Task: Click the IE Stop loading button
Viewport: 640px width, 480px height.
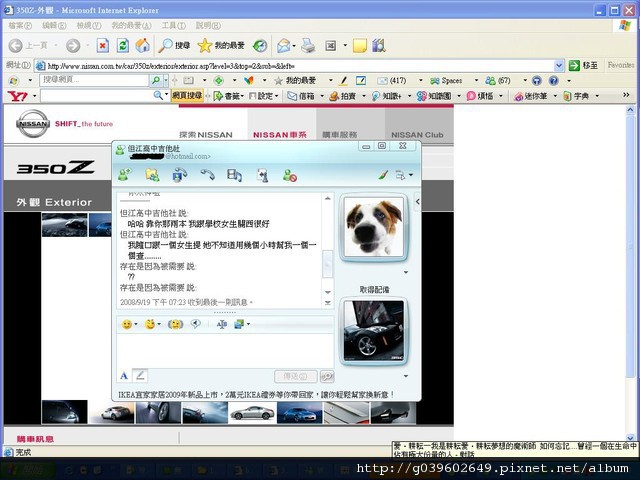Action: tap(102, 45)
